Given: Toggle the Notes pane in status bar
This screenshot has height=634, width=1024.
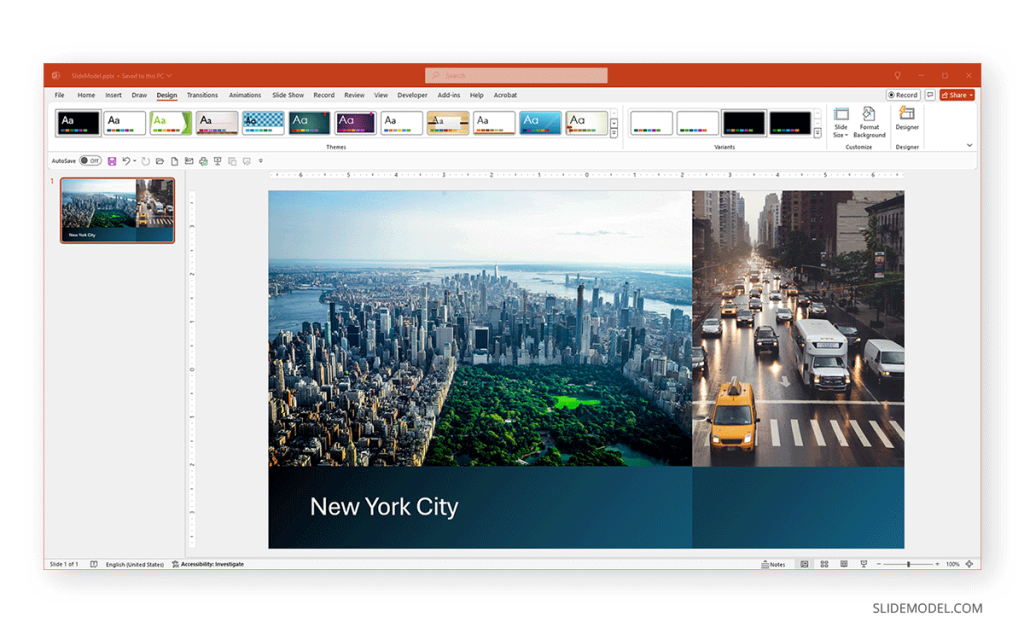Looking at the screenshot, I should (x=773, y=563).
